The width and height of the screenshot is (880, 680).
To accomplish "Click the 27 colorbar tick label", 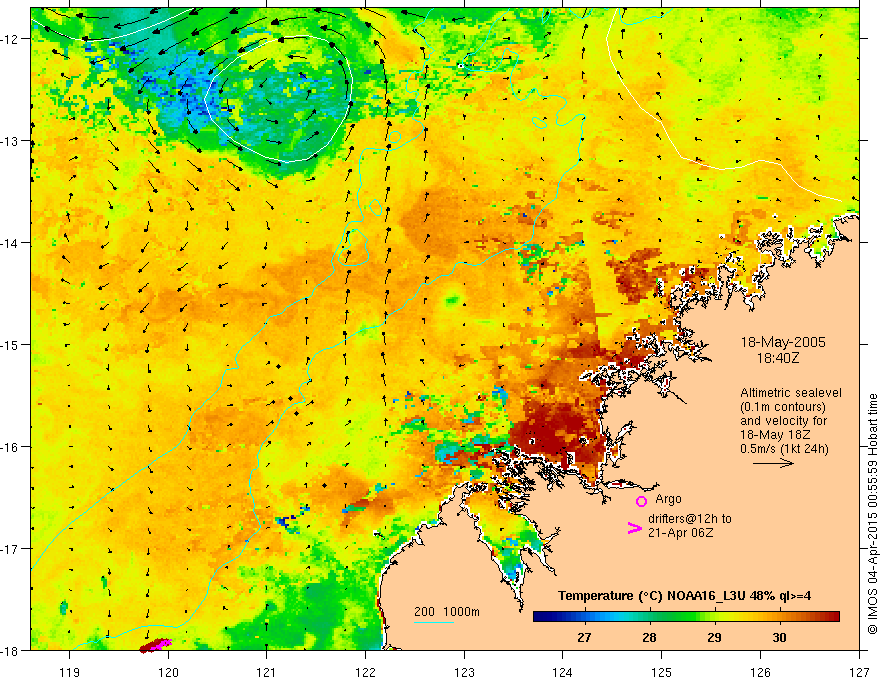I will [584, 637].
